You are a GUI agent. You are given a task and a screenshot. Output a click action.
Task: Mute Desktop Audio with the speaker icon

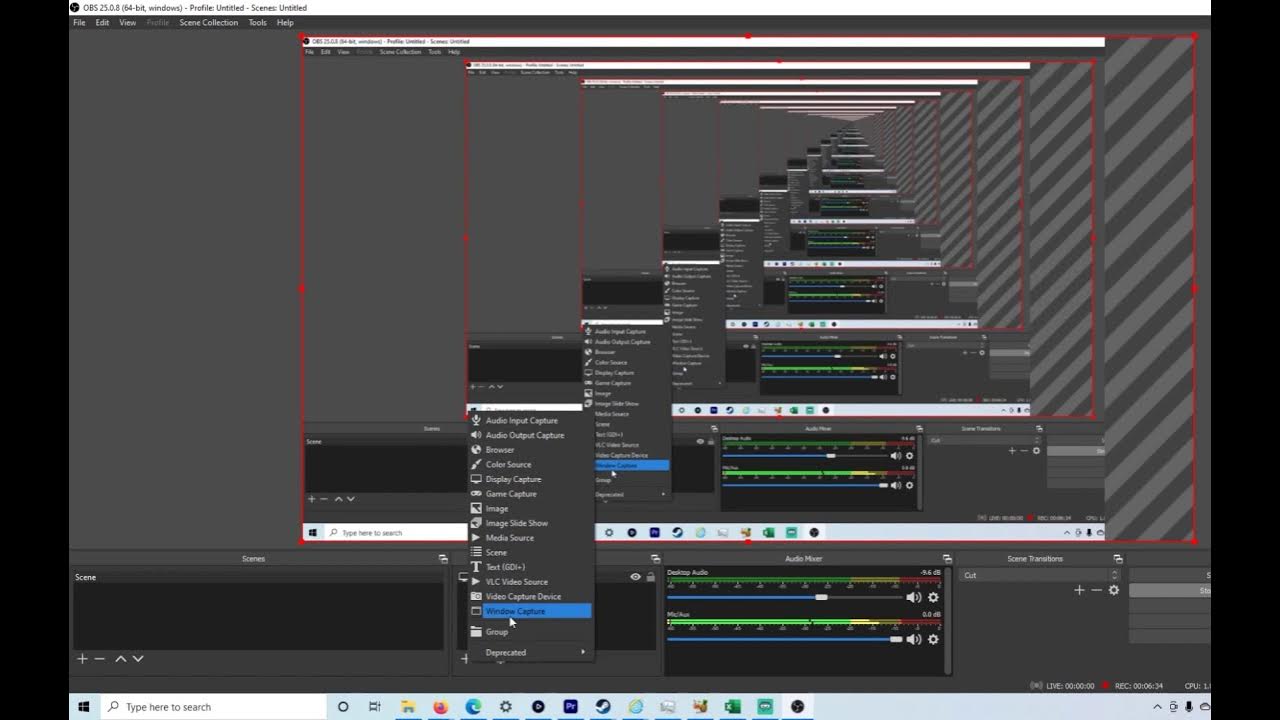(913, 597)
